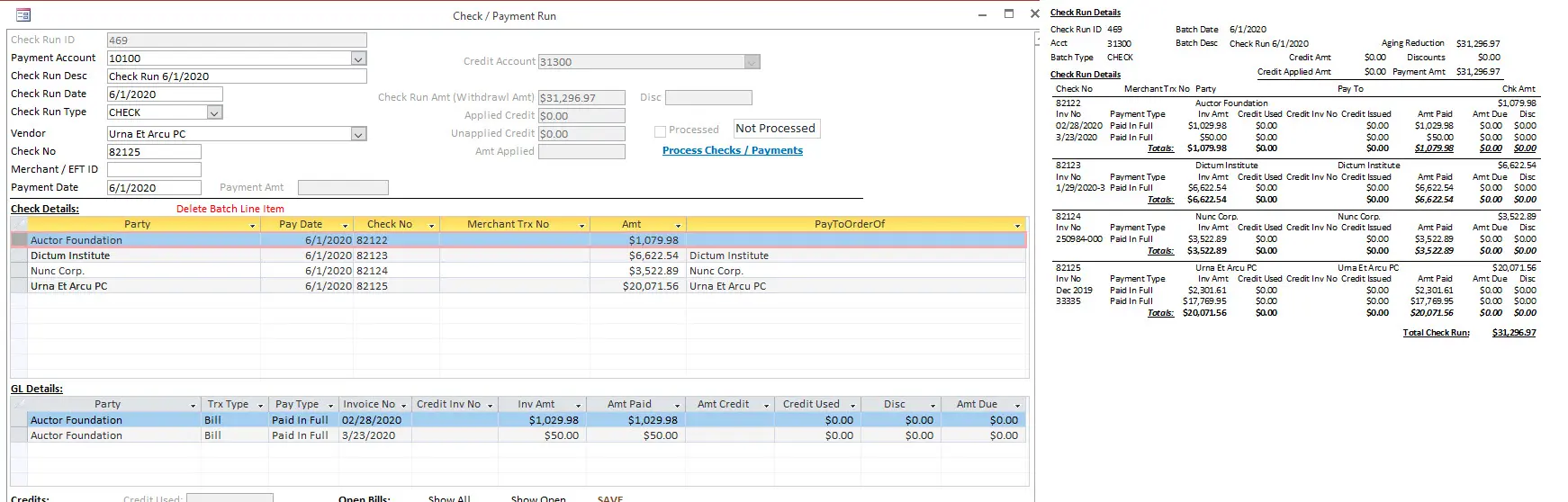The width and height of the screenshot is (1568, 502).
Task: Click the Merchant / EFT ID field
Action: point(153,169)
